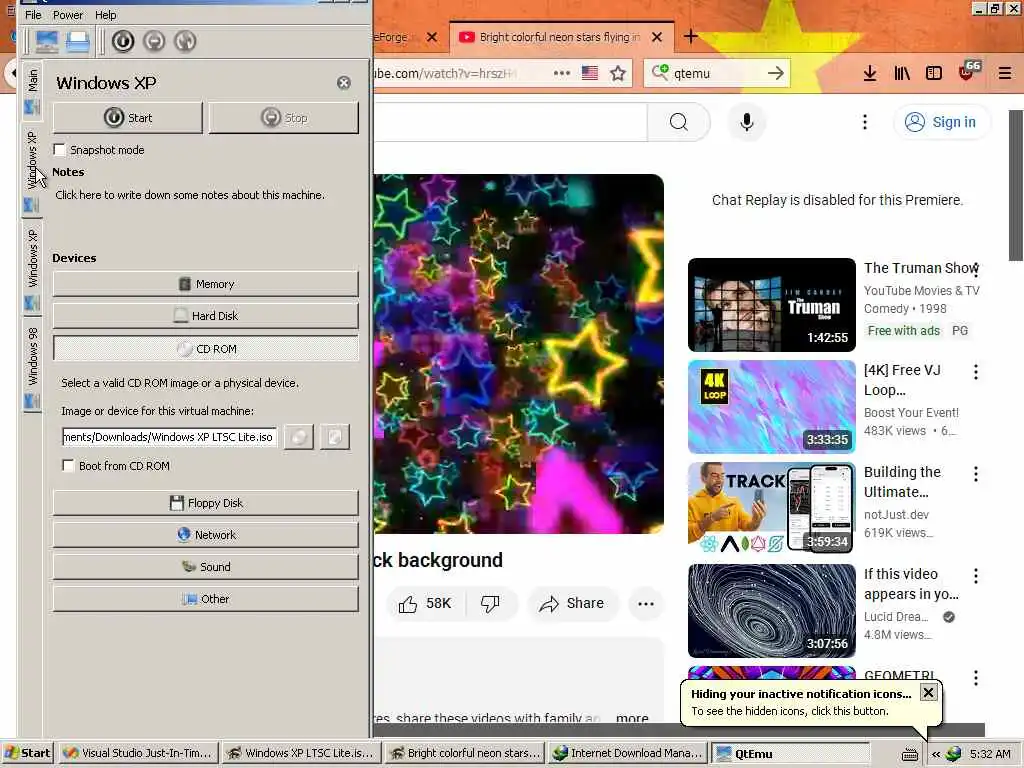Expand the Other devices section
Image resolution: width=1024 pixels, height=768 pixels.
(x=206, y=599)
